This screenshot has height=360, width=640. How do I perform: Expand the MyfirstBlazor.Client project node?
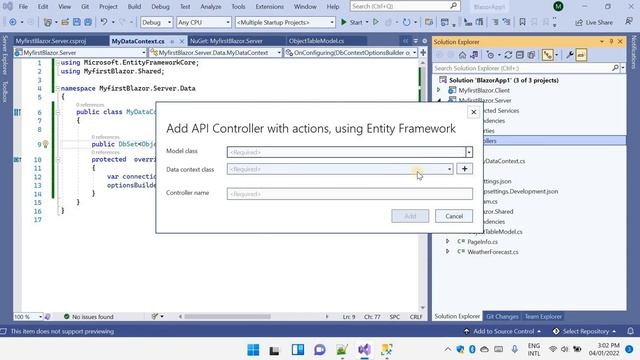(439, 90)
